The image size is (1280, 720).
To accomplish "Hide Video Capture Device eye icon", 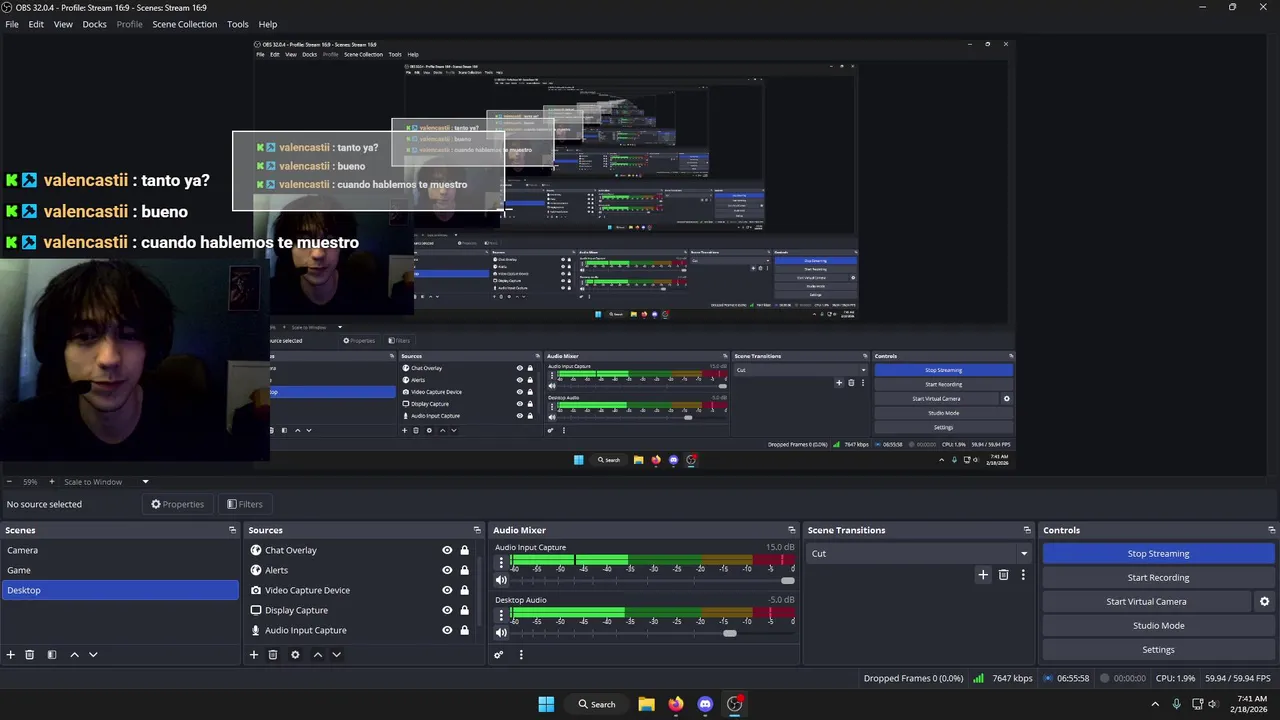I will [447, 590].
